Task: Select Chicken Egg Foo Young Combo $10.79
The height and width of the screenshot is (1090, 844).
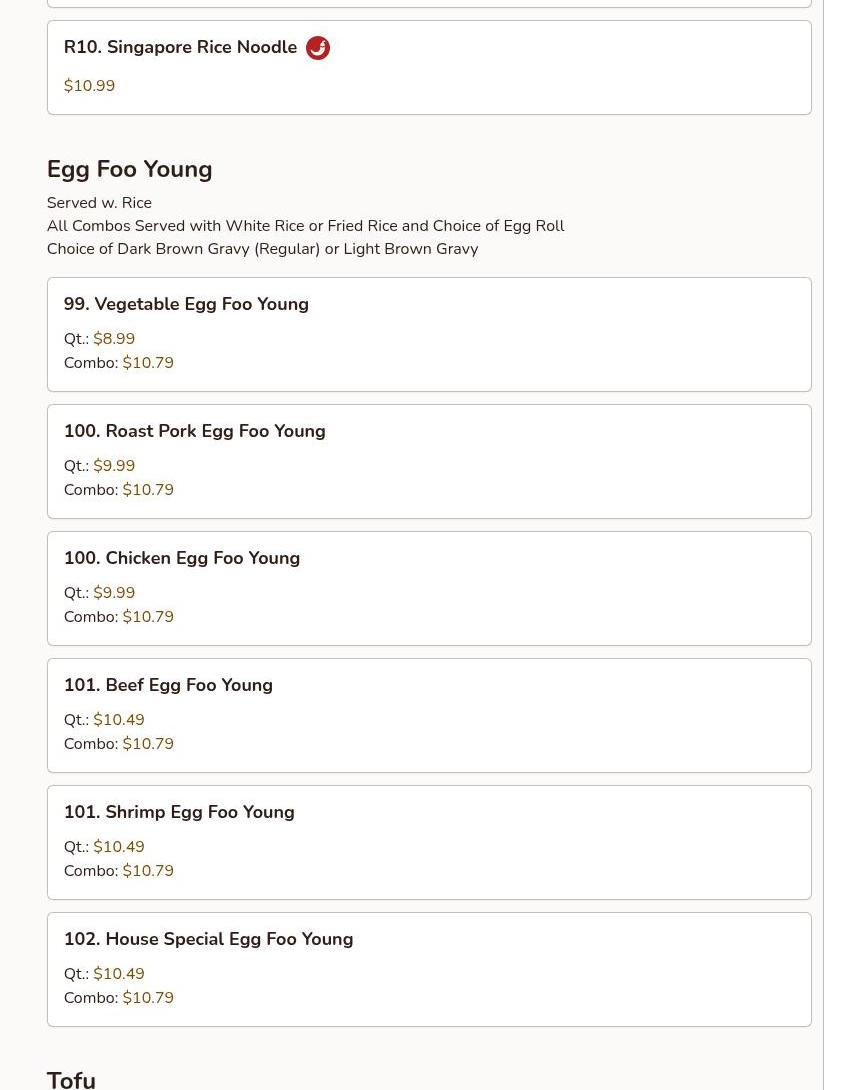Action: (148, 617)
